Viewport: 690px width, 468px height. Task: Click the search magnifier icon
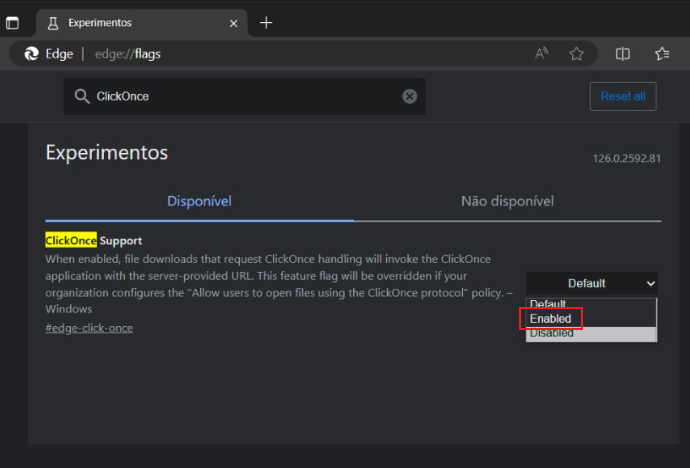coord(82,96)
